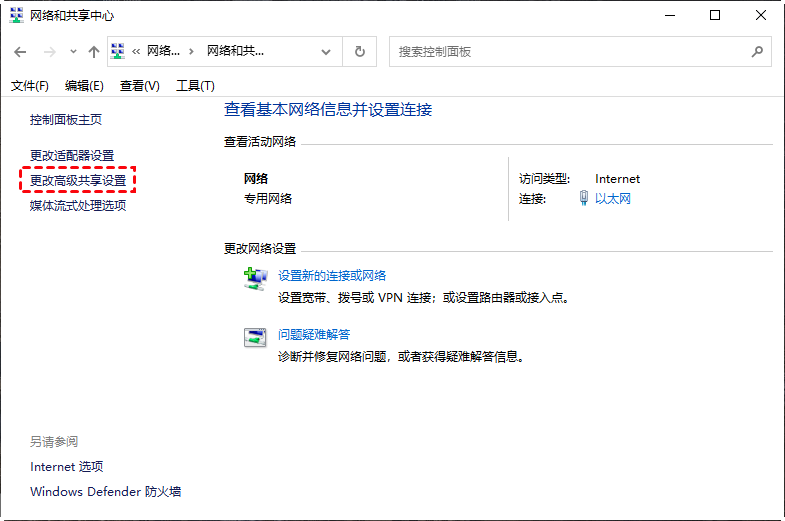Open 更改高级共享设置

point(78,180)
